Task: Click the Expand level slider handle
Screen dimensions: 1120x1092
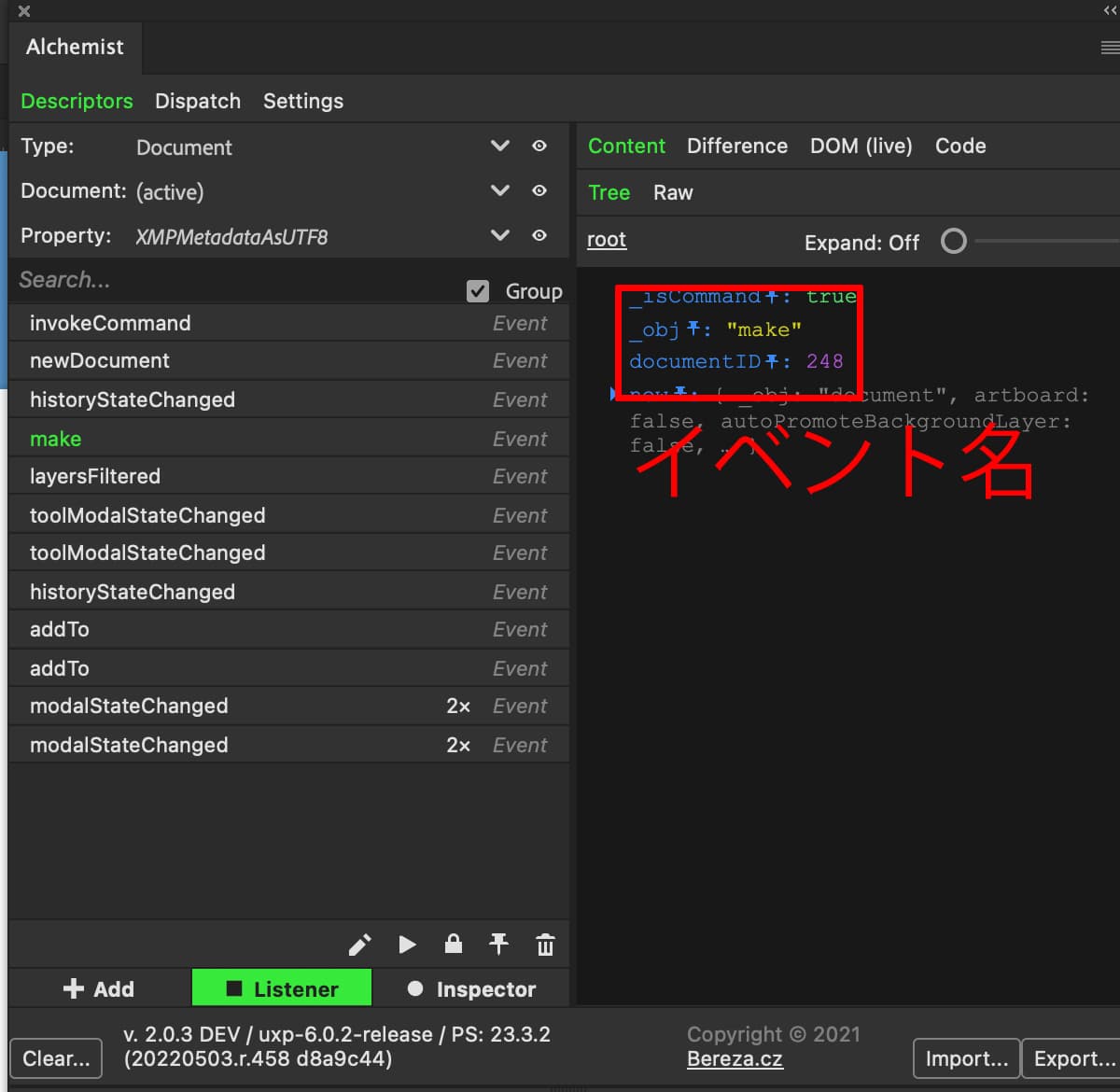Action: pyautogui.click(x=953, y=242)
